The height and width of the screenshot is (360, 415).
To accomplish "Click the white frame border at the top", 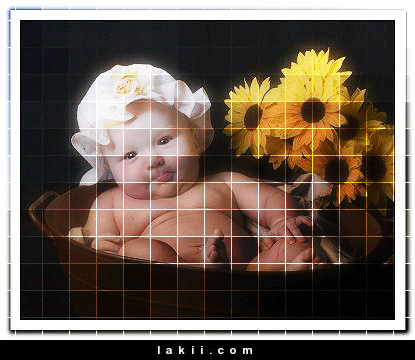I will tap(207, 15).
